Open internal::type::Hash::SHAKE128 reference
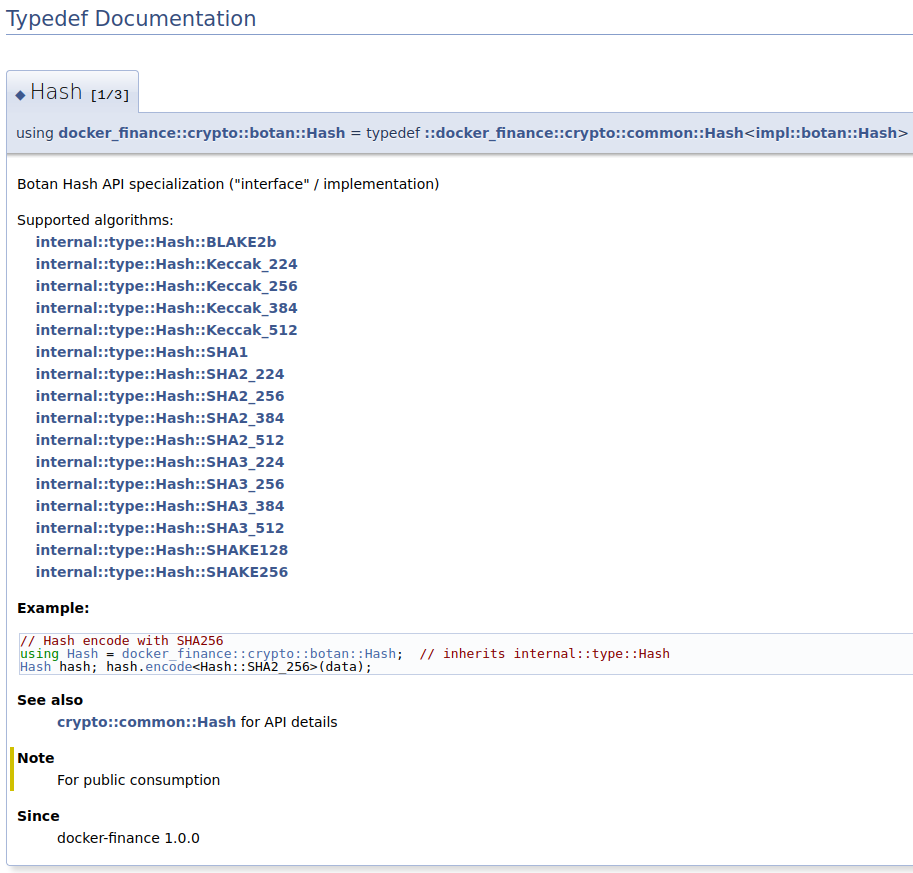This screenshot has height=873, width=913. [162, 550]
